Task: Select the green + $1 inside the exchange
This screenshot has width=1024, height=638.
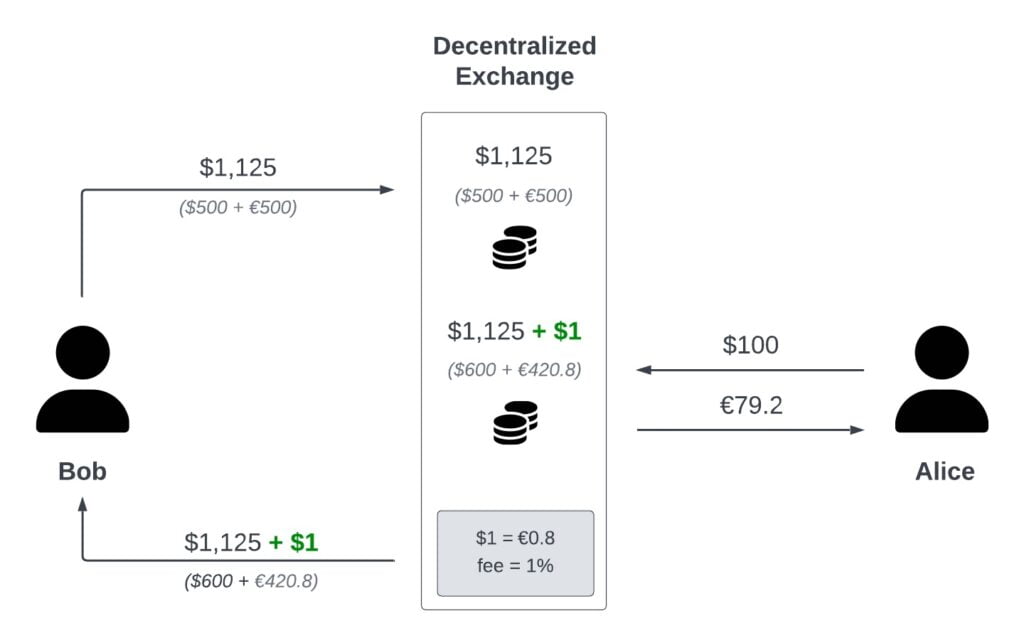Action: [x=556, y=331]
